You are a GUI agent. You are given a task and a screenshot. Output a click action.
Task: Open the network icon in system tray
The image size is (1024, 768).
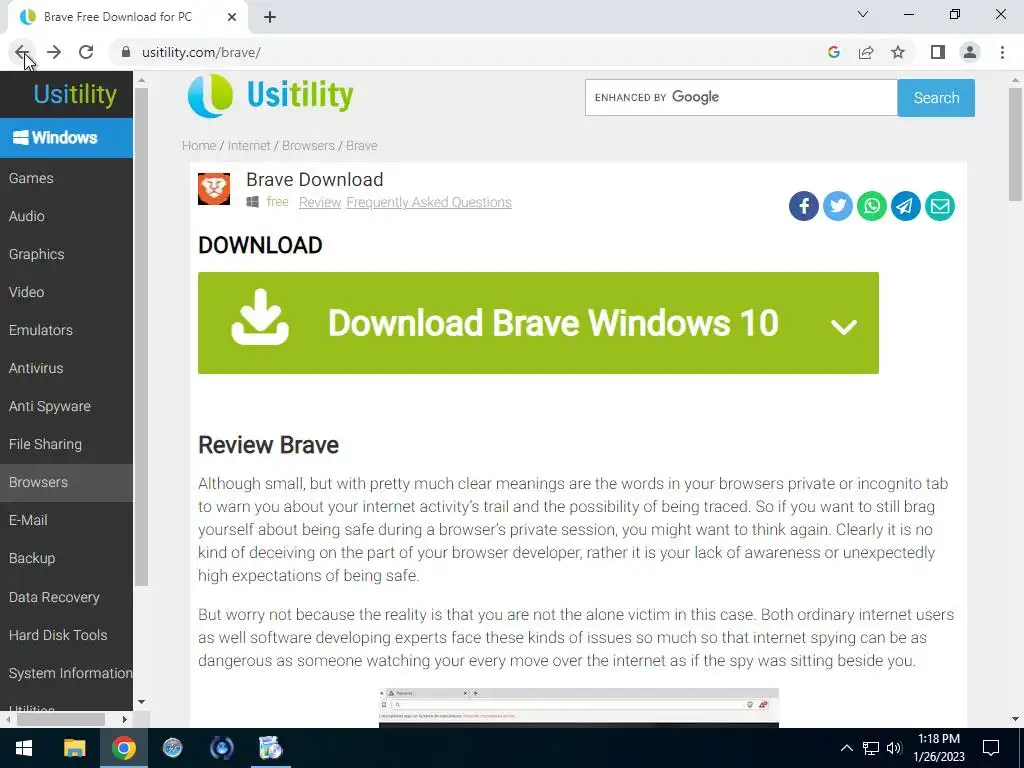(x=871, y=748)
